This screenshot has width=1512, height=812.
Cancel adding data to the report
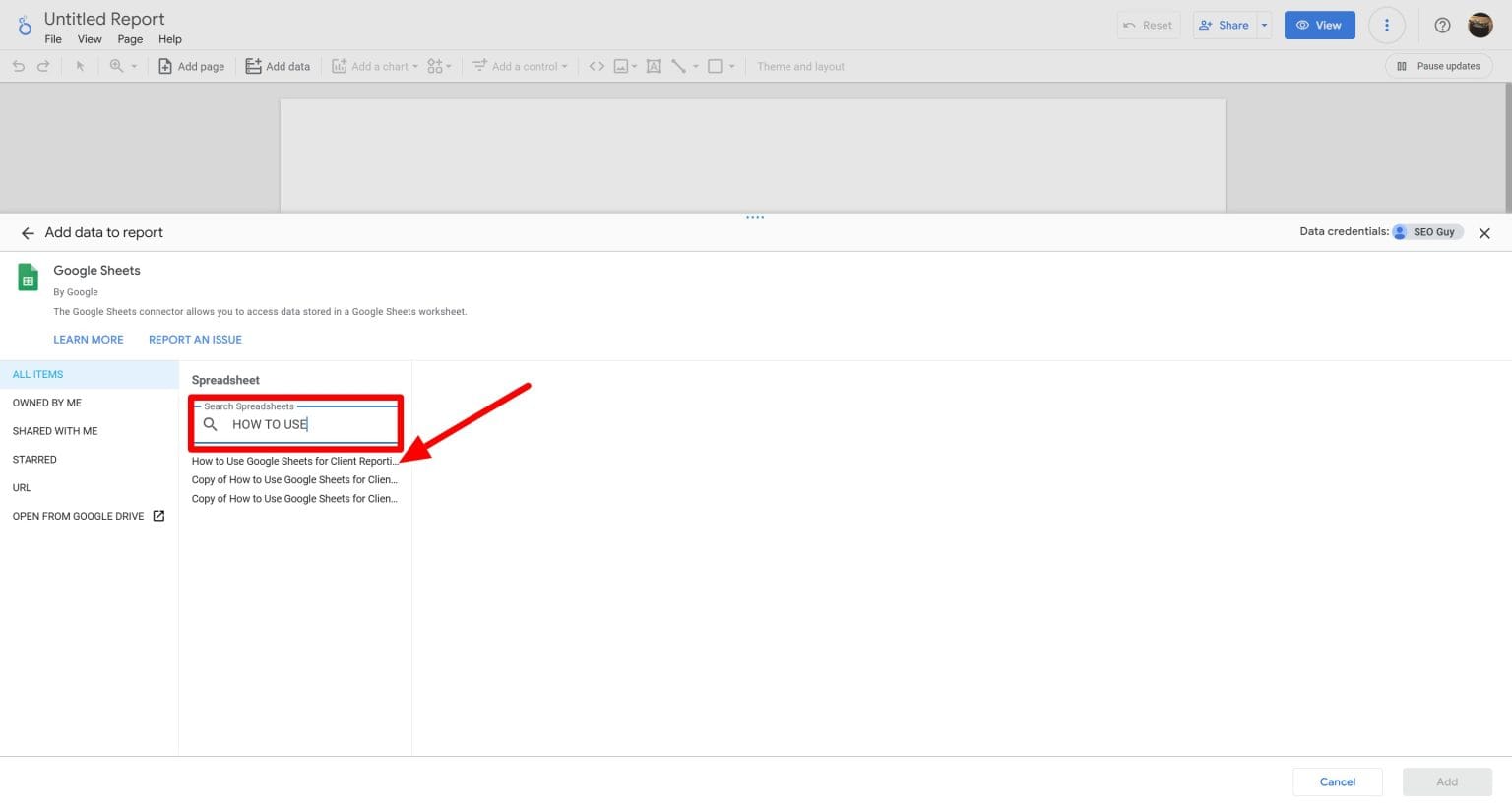pos(1337,781)
